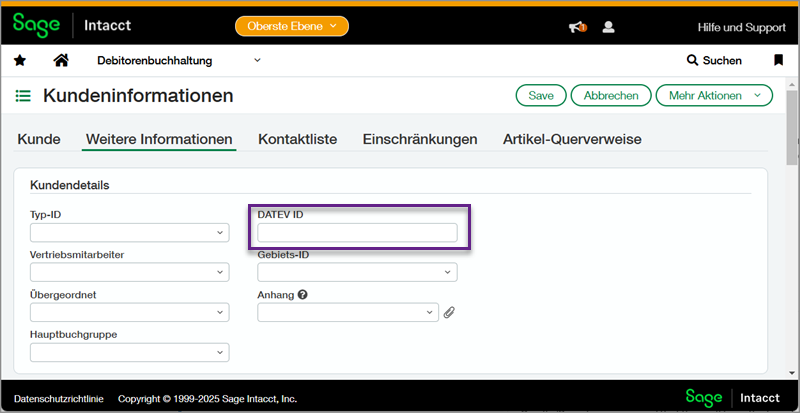Open the Datenschutzrichtlinie footer link
The height and width of the screenshot is (414, 800).
59,398
